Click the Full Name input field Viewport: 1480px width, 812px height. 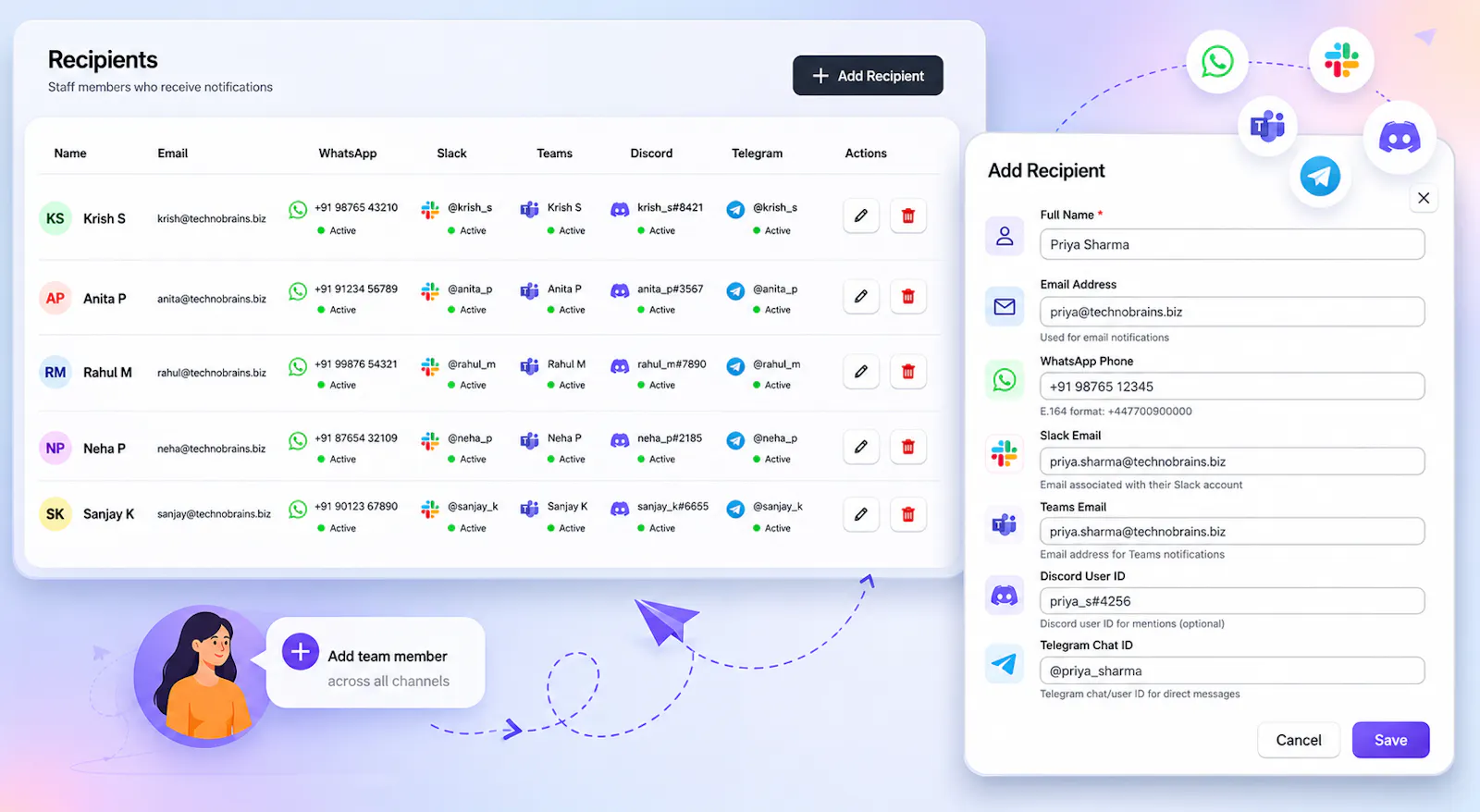tap(1232, 244)
